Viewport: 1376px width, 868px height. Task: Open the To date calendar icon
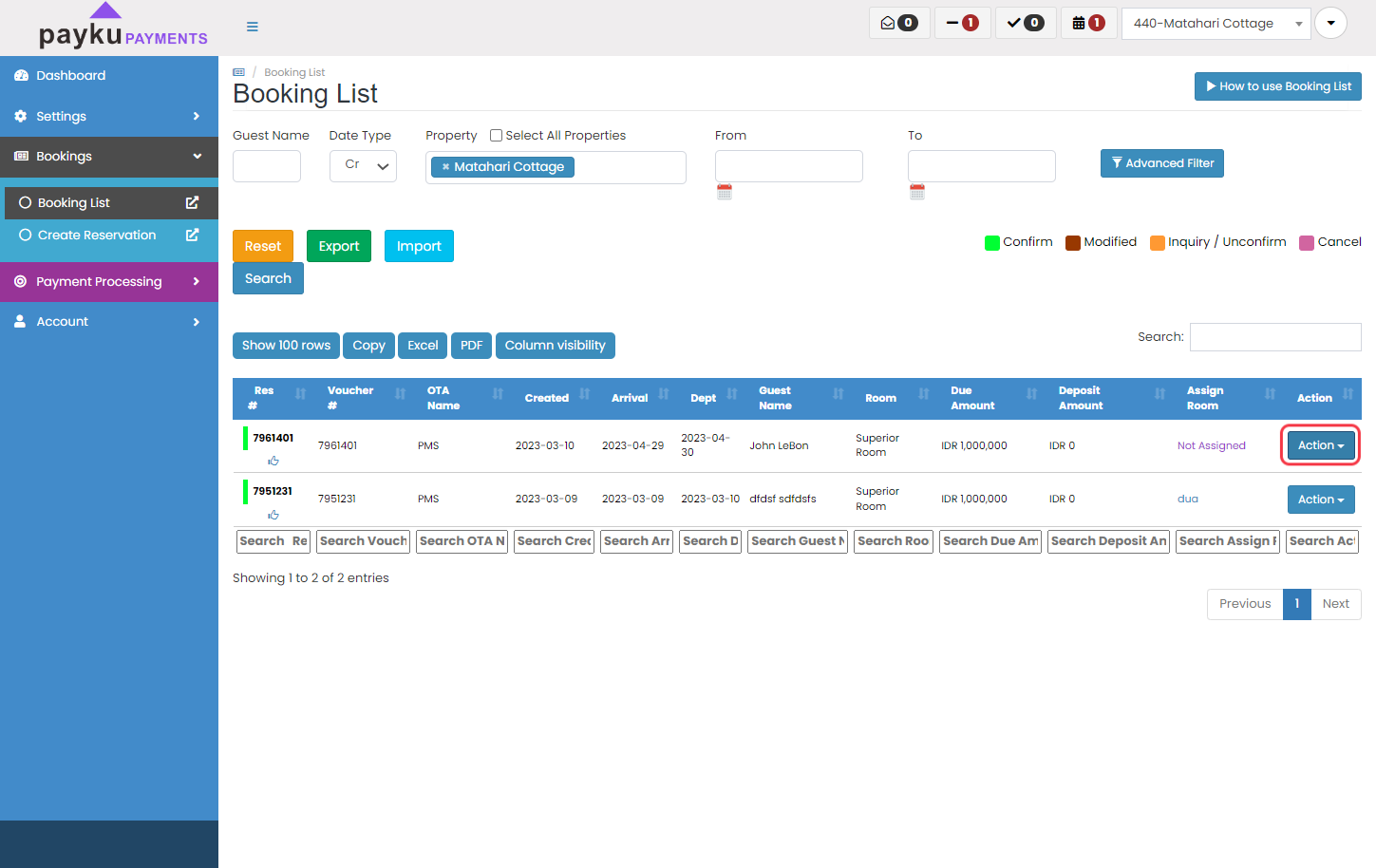click(x=917, y=192)
